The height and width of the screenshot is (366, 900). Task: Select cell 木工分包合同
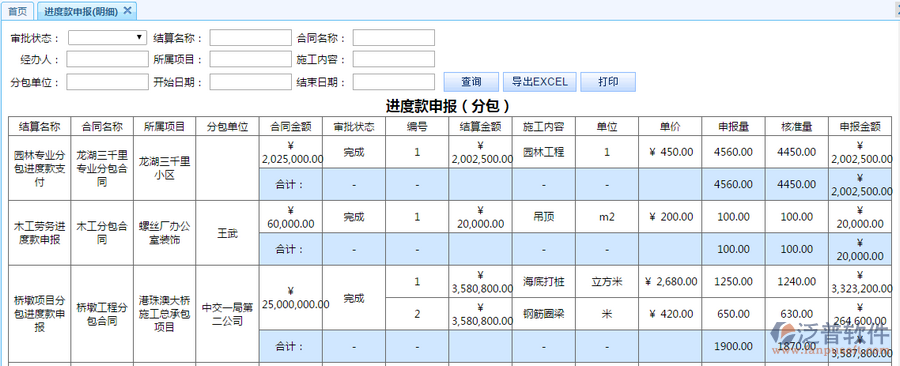102,233
